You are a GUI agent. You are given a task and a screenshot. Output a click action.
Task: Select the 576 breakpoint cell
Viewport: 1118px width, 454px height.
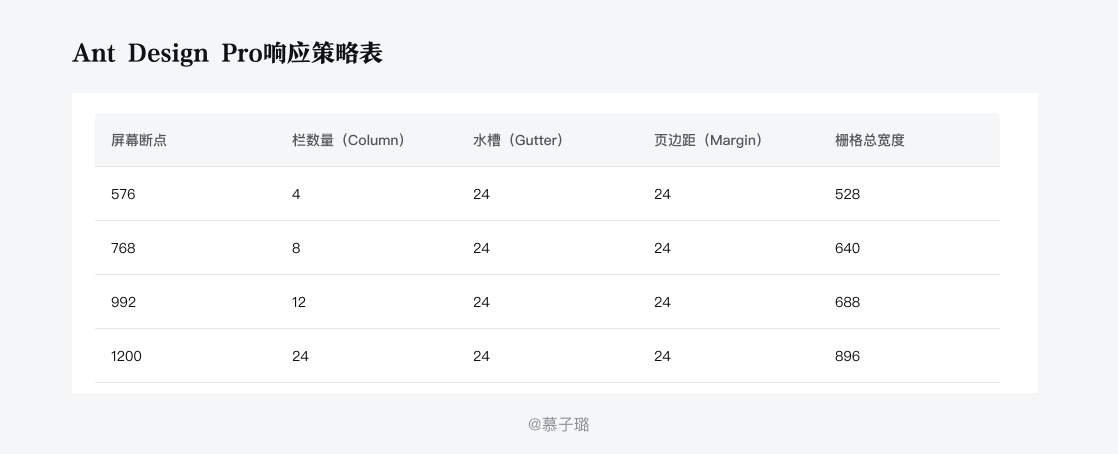tap(123, 194)
